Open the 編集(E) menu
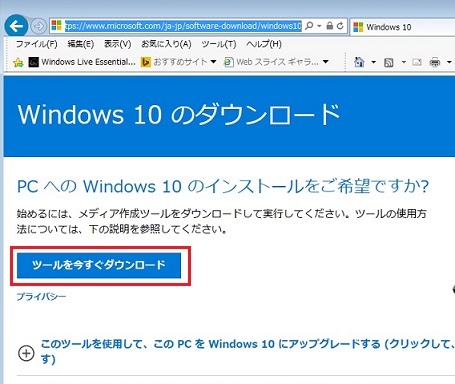This screenshot has width=455, height=384. (81, 44)
